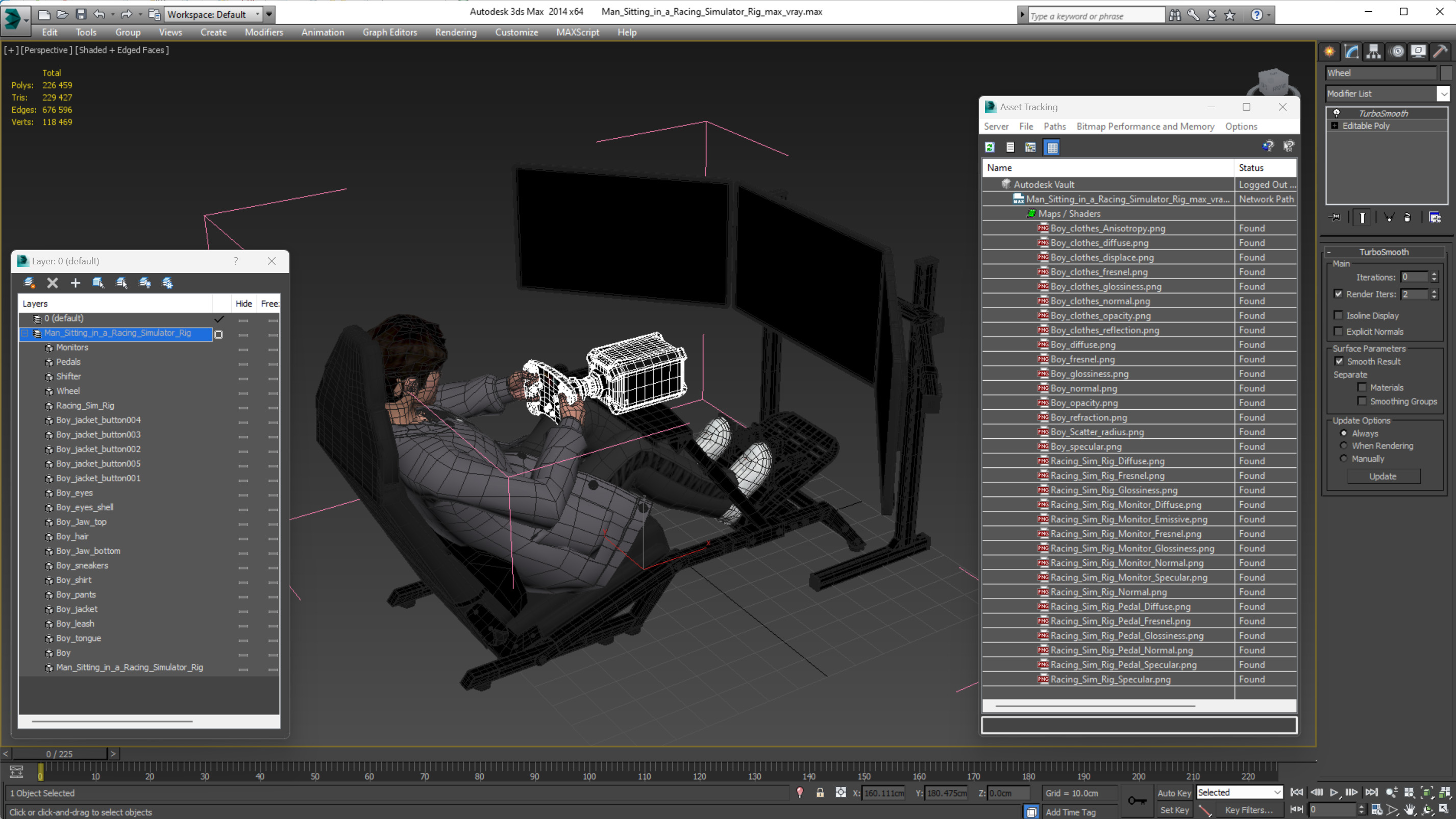Open the key mode Selected dropdown
1456x819 pixels.
[1239, 792]
